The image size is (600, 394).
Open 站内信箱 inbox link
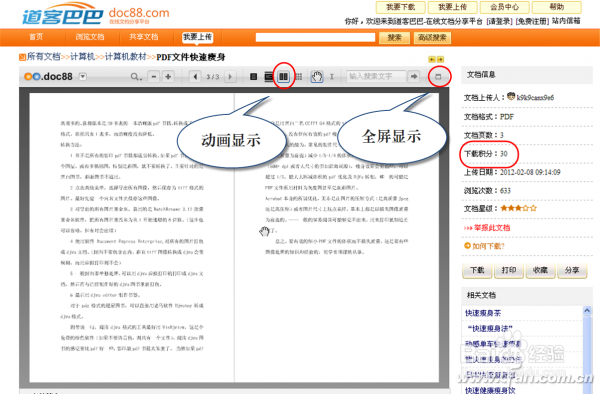(x=566, y=21)
